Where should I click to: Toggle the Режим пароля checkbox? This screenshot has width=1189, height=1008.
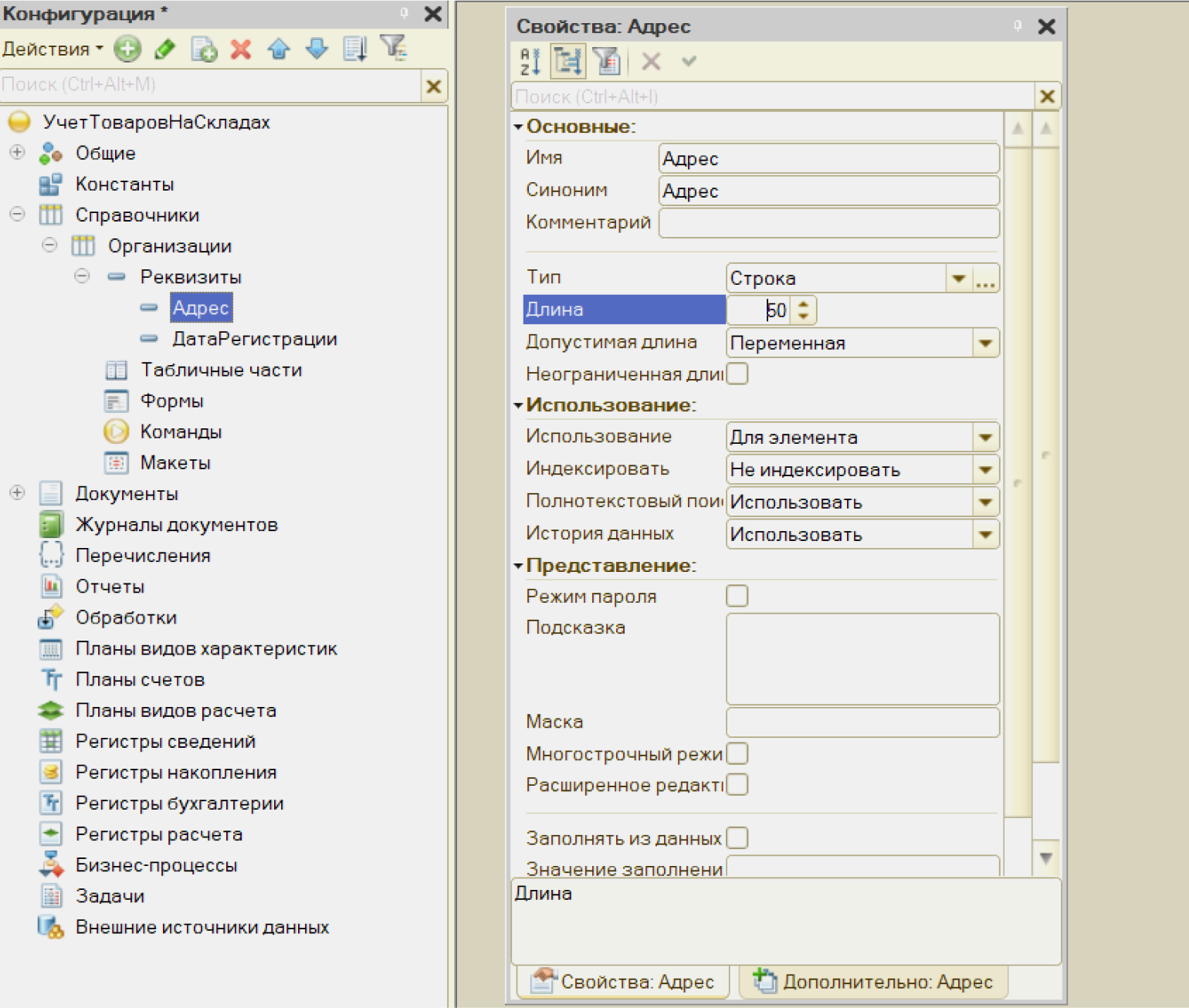pos(737,596)
